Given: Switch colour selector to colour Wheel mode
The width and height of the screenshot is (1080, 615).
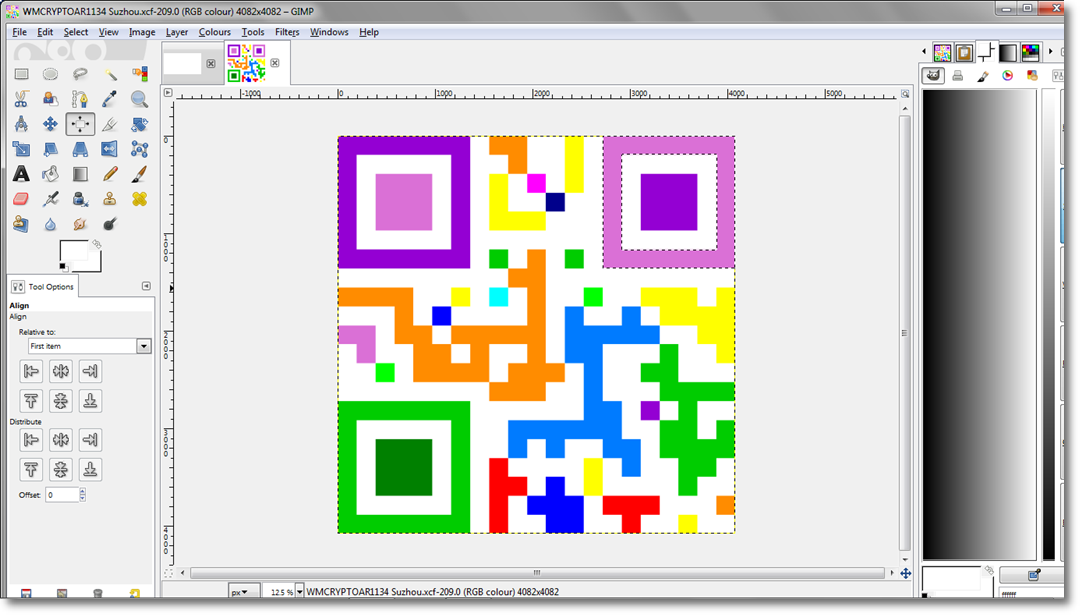Looking at the screenshot, I should click(x=1008, y=76).
